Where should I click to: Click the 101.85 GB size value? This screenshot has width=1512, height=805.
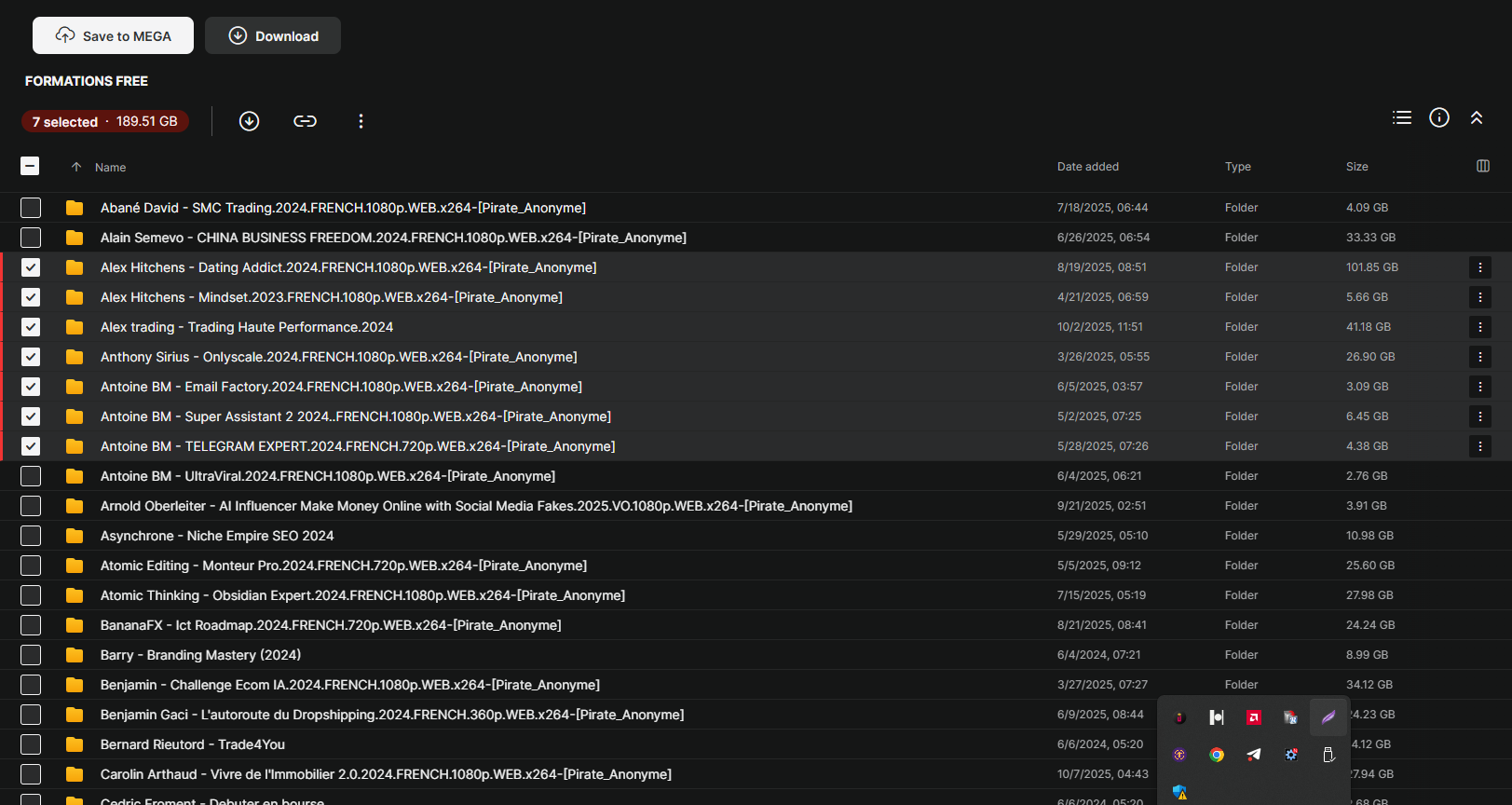[1371, 267]
